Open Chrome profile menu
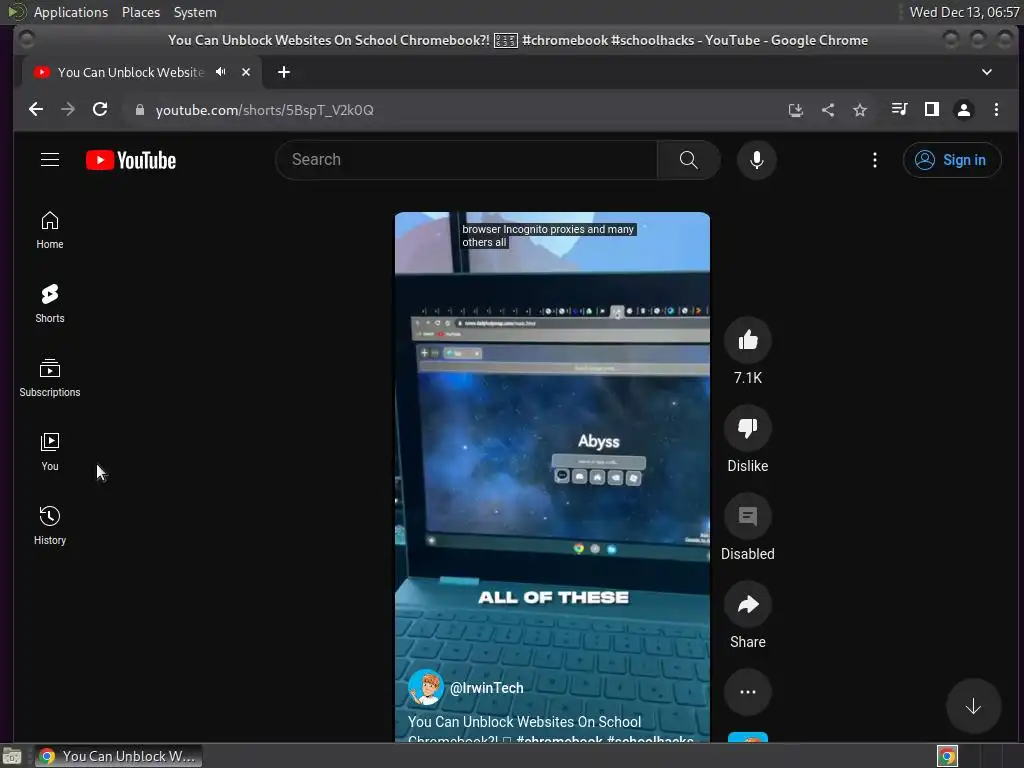 (963, 110)
